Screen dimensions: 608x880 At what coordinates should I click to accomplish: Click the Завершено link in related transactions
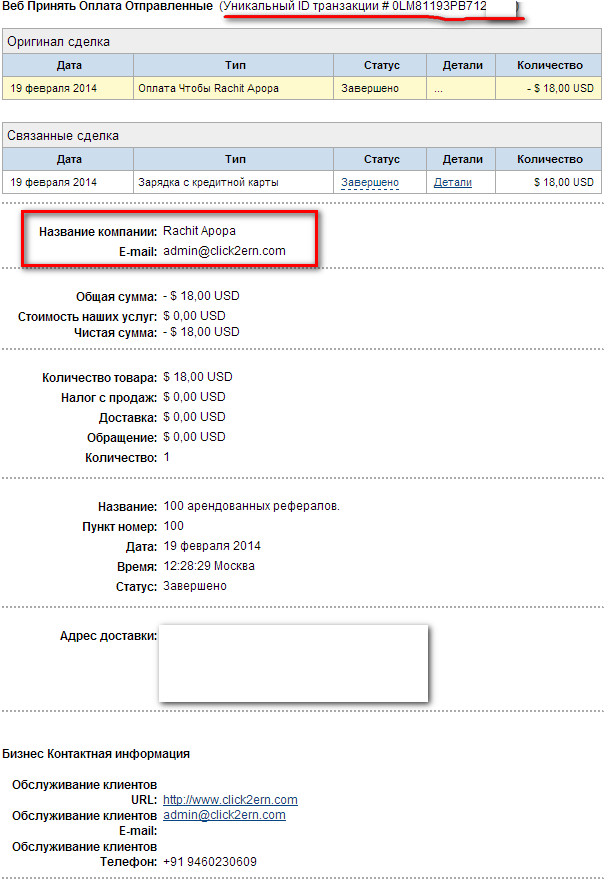[x=369, y=182]
